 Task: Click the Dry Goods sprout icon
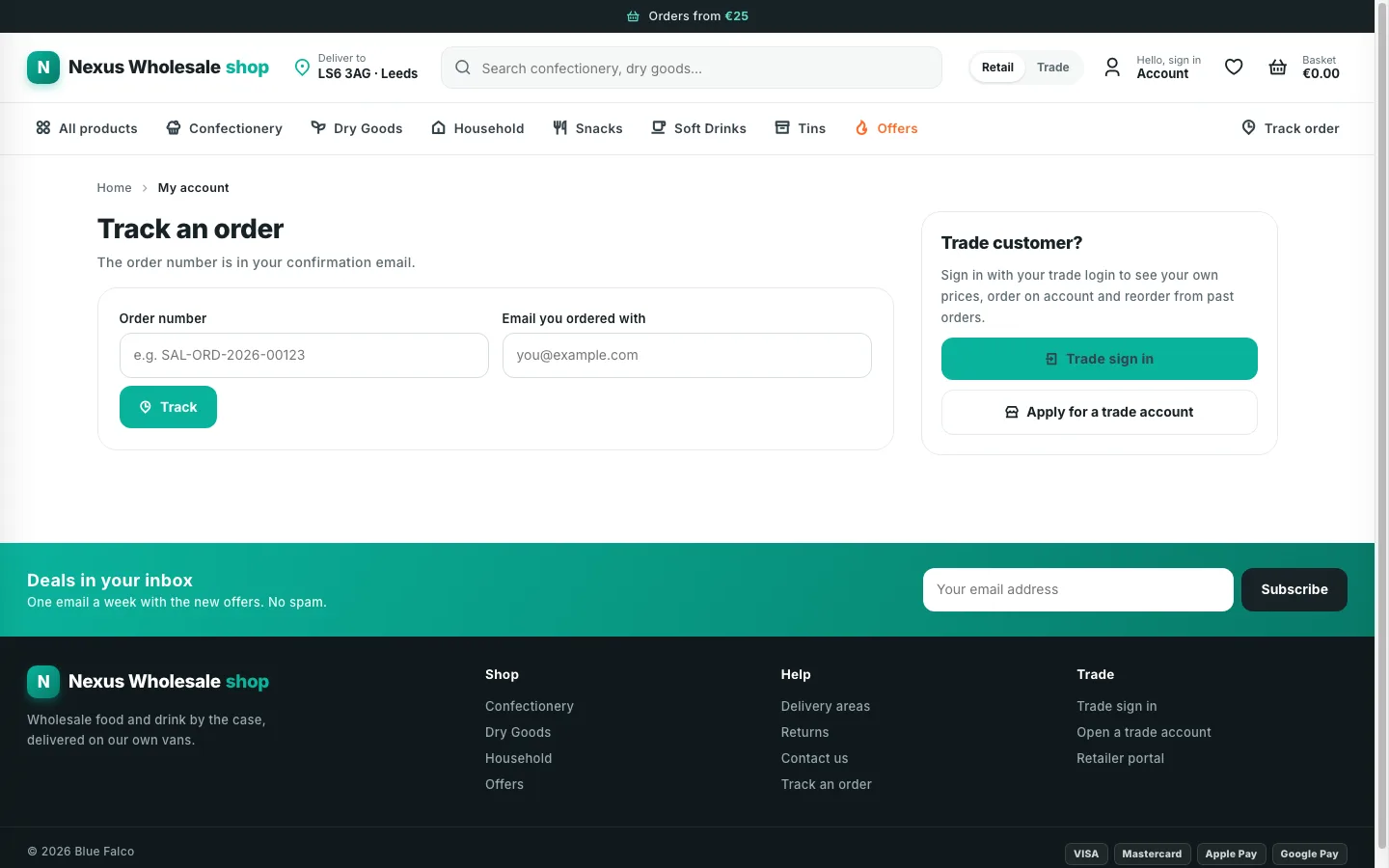tap(318, 127)
